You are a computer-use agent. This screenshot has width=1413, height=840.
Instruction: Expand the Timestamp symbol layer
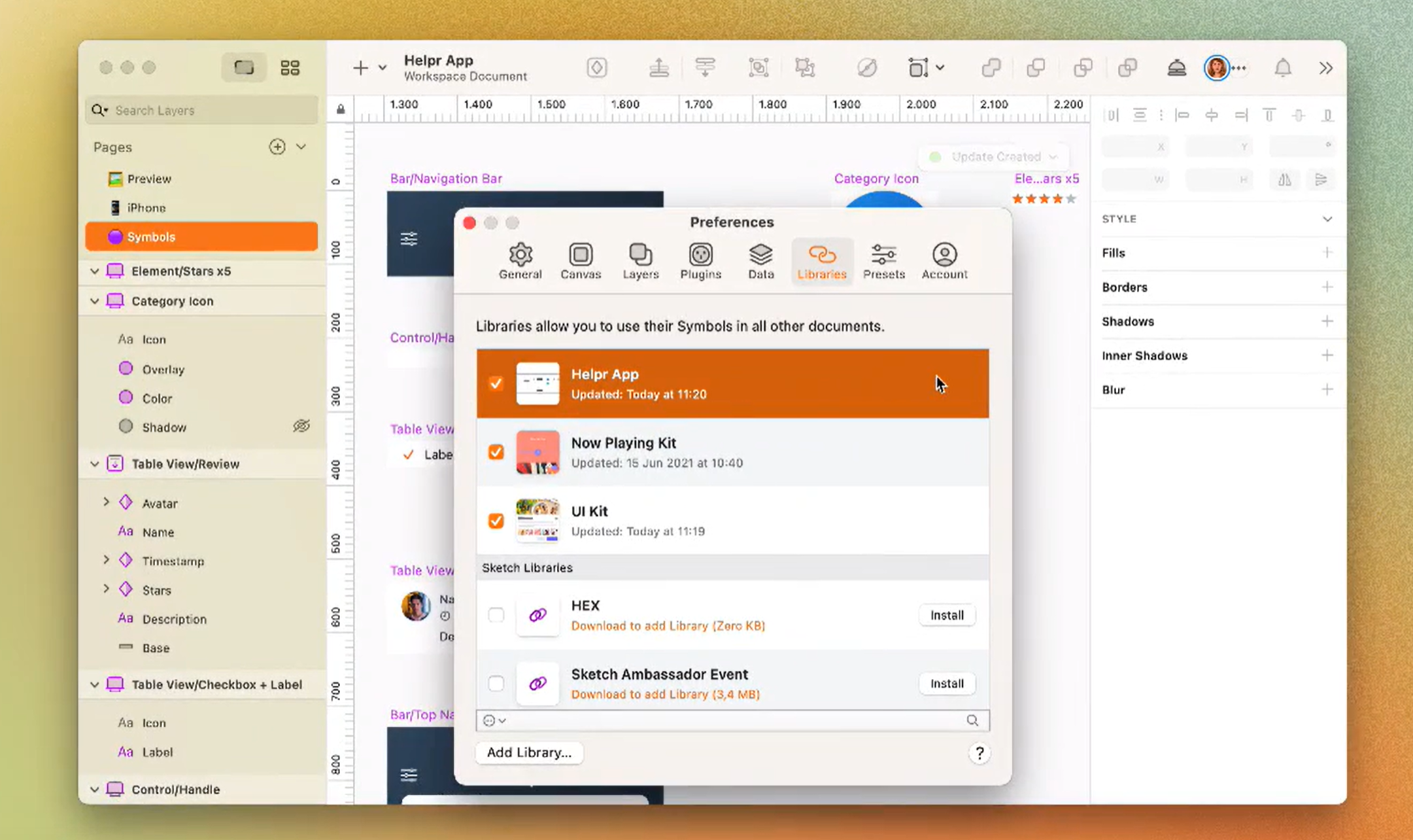click(106, 560)
